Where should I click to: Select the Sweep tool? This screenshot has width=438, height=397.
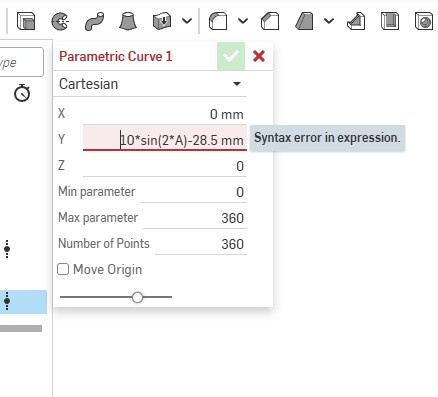point(94,21)
